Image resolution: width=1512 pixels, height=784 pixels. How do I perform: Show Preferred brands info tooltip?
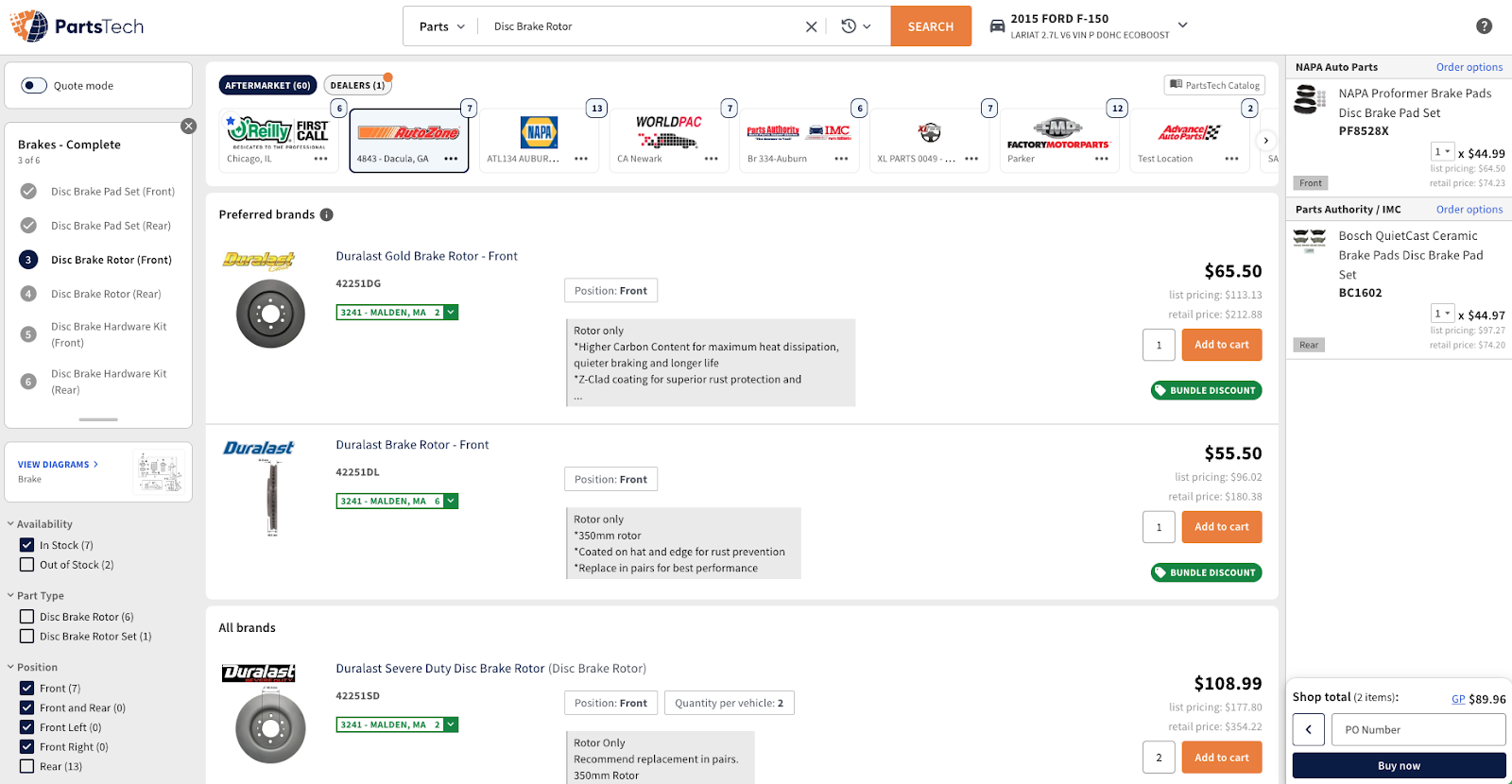pyautogui.click(x=327, y=214)
